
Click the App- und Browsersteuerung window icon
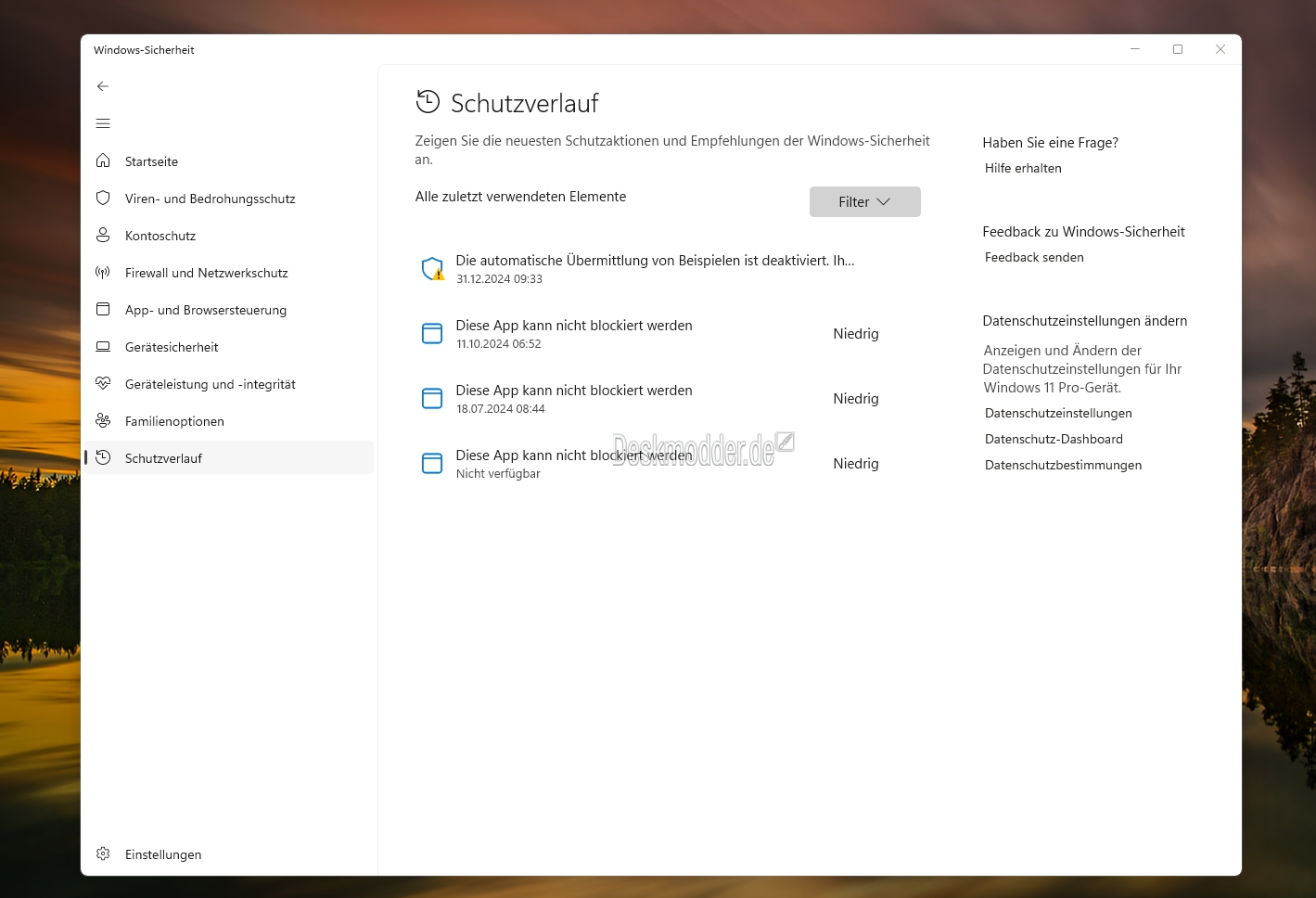coord(103,309)
